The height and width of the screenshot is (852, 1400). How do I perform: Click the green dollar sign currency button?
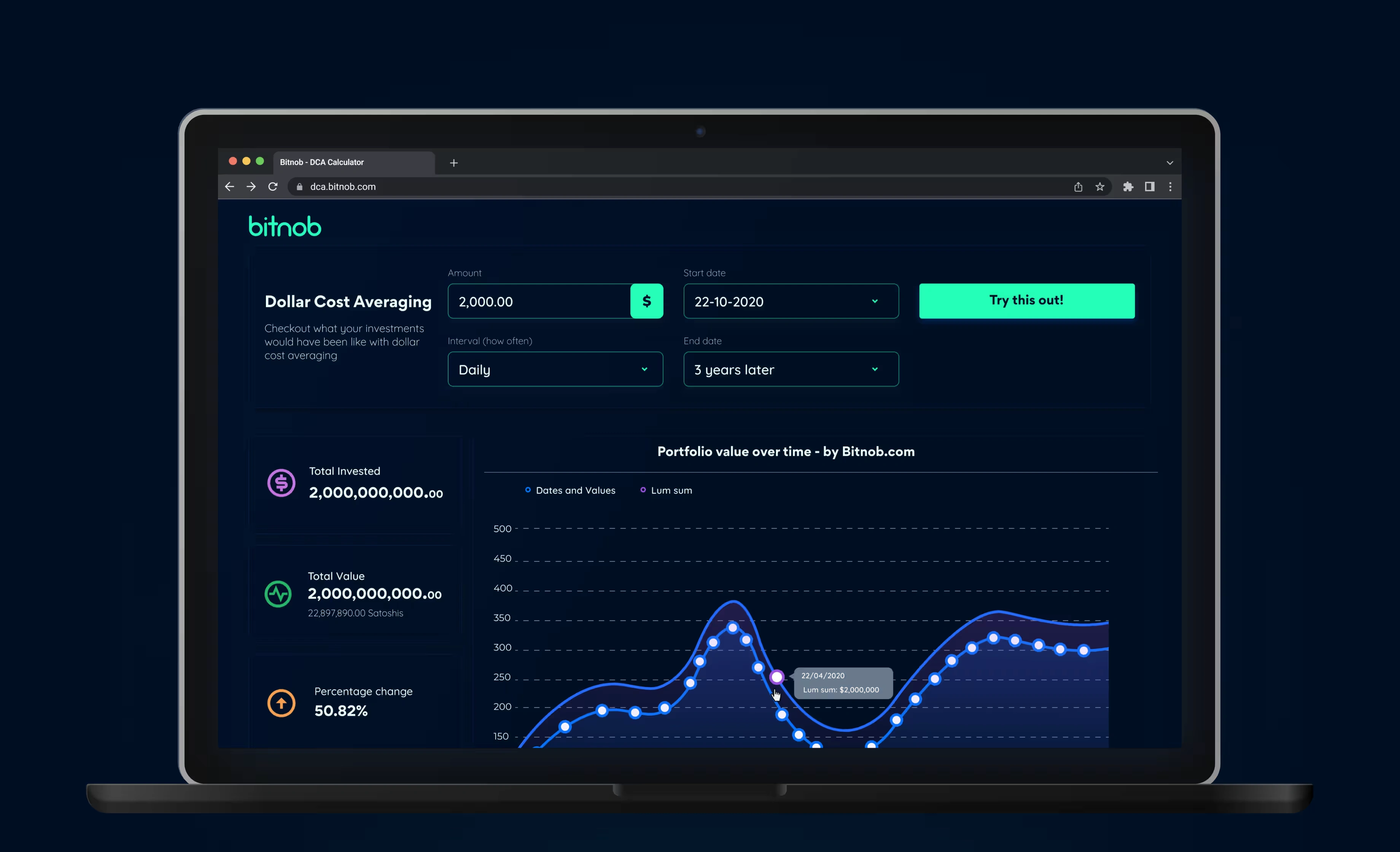click(x=647, y=301)
